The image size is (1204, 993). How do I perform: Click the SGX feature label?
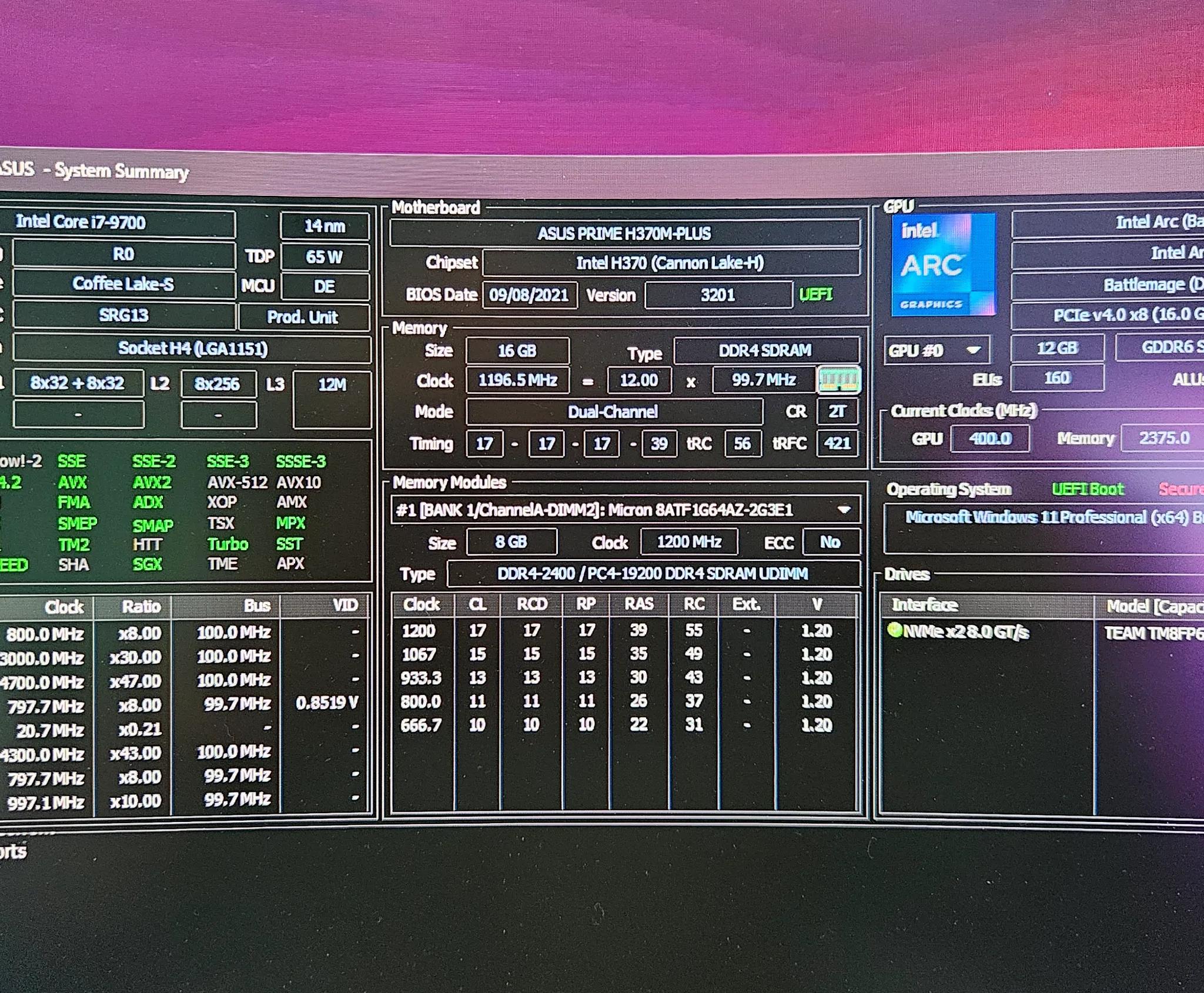coord(147,564)
